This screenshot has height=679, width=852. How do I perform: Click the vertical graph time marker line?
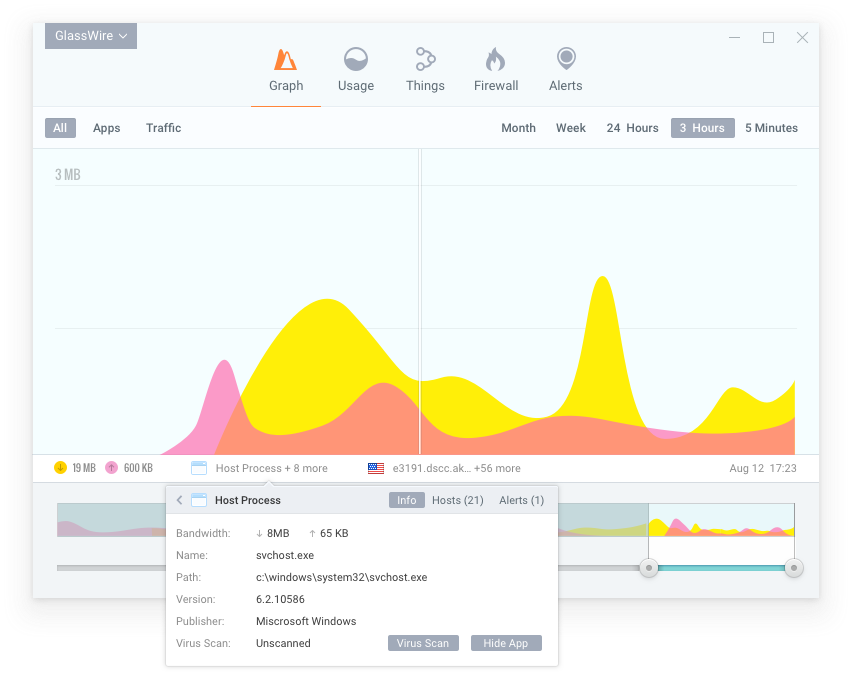[420, 302]
